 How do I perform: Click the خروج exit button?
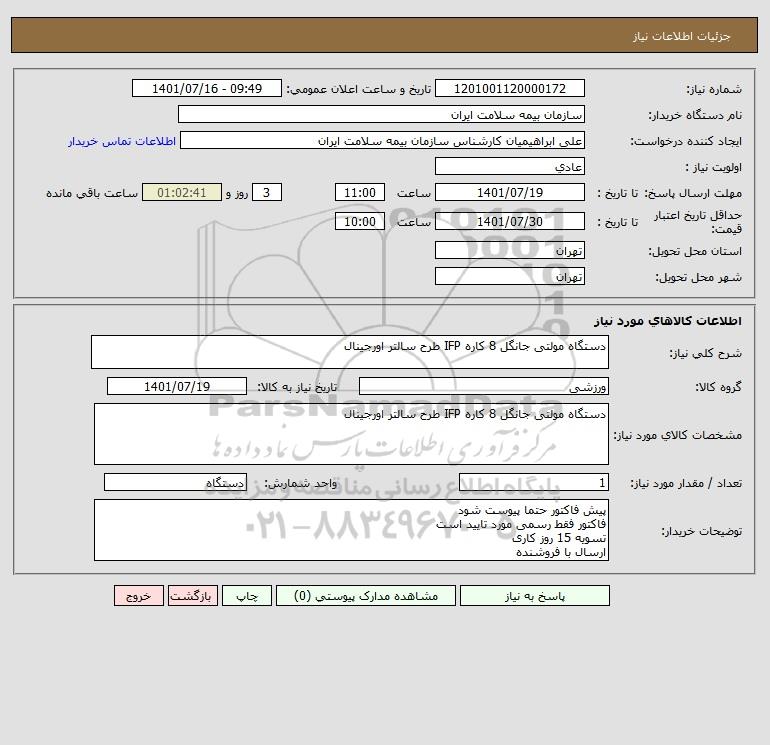138,596
